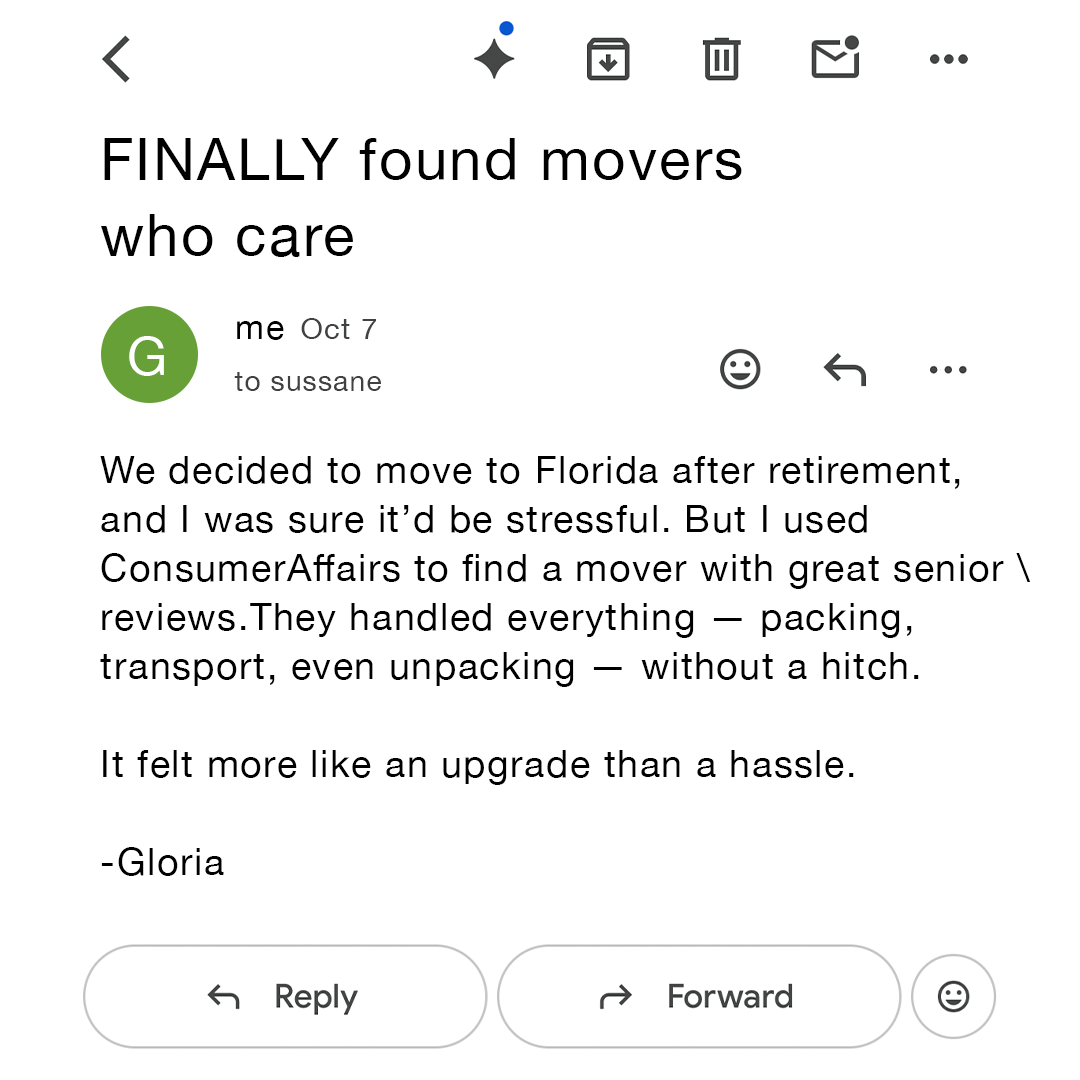1080x1080 pixels.
Task: Expand recipient details "to sussane"
Action: pos(308,382)
